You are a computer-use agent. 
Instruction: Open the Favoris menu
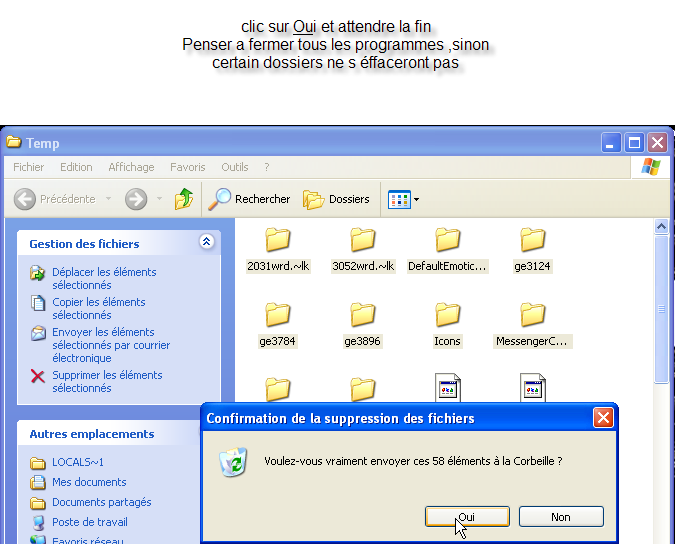coord(187,167)
